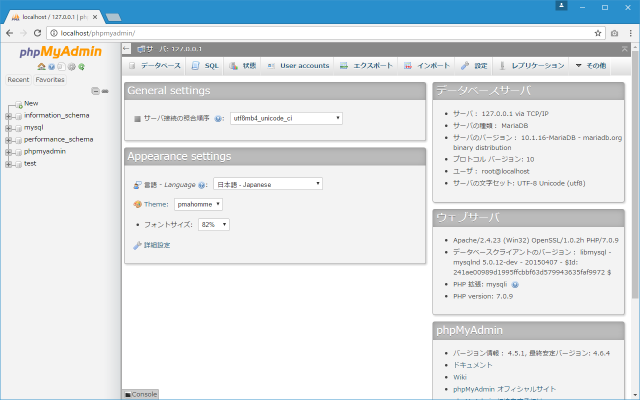Expand the test tree node
The width and height of the screenshot is (640, 400).
click(x=8, y=164)
